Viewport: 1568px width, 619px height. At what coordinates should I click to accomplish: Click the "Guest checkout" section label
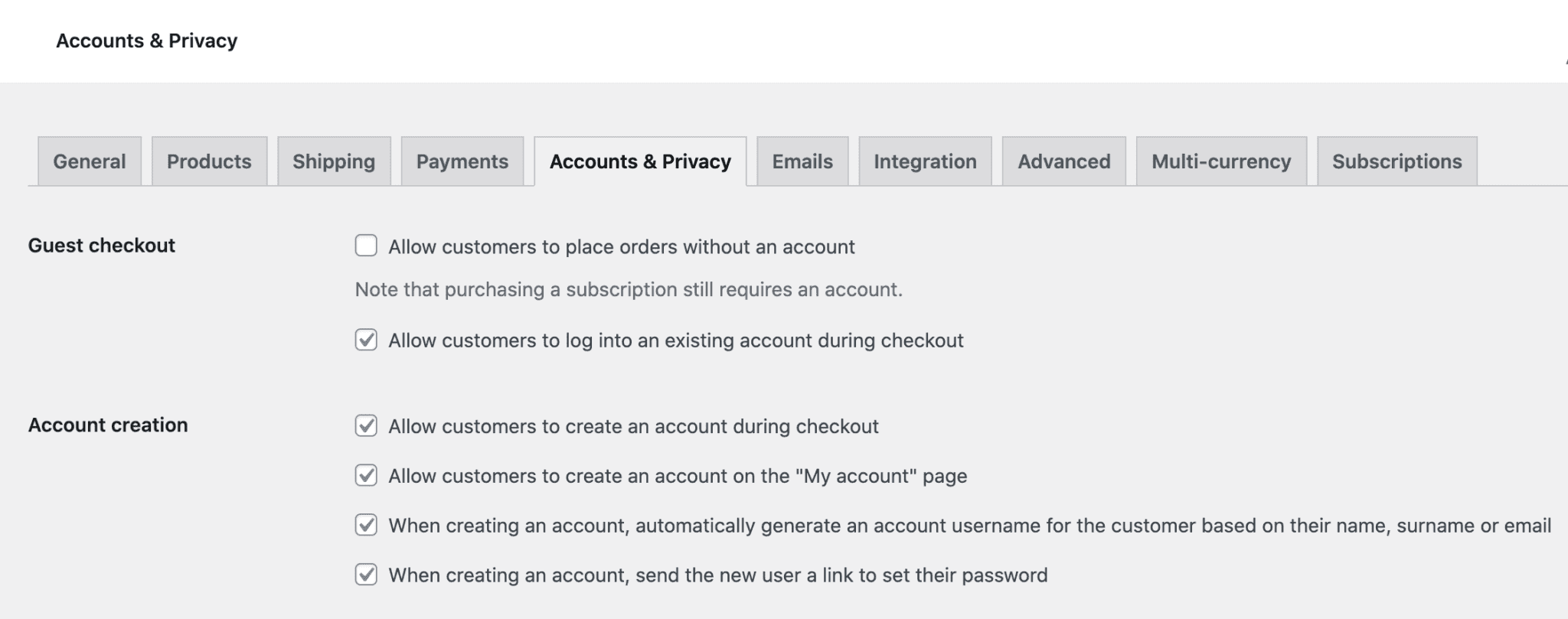(102, 246)
